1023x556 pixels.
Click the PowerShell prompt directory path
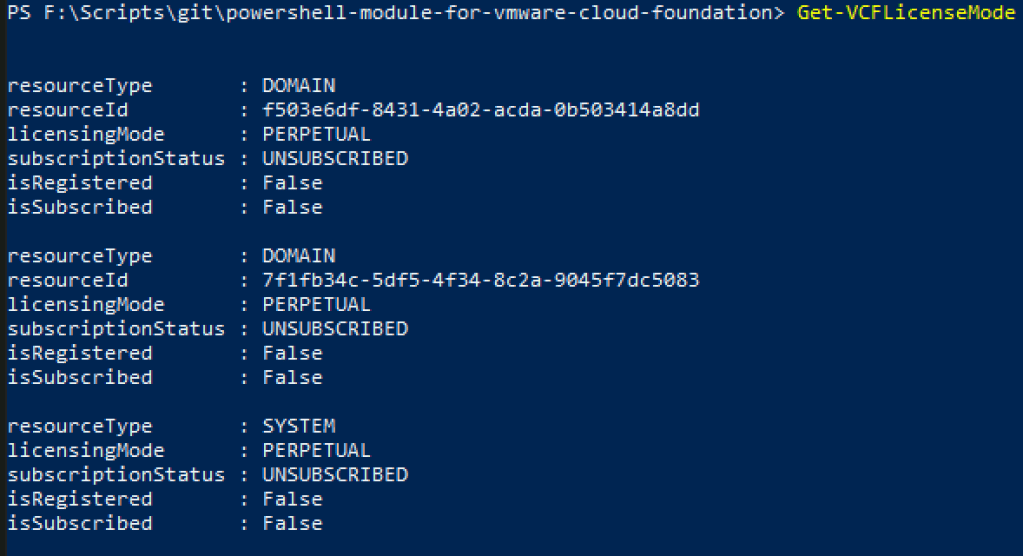click(408, 14)
